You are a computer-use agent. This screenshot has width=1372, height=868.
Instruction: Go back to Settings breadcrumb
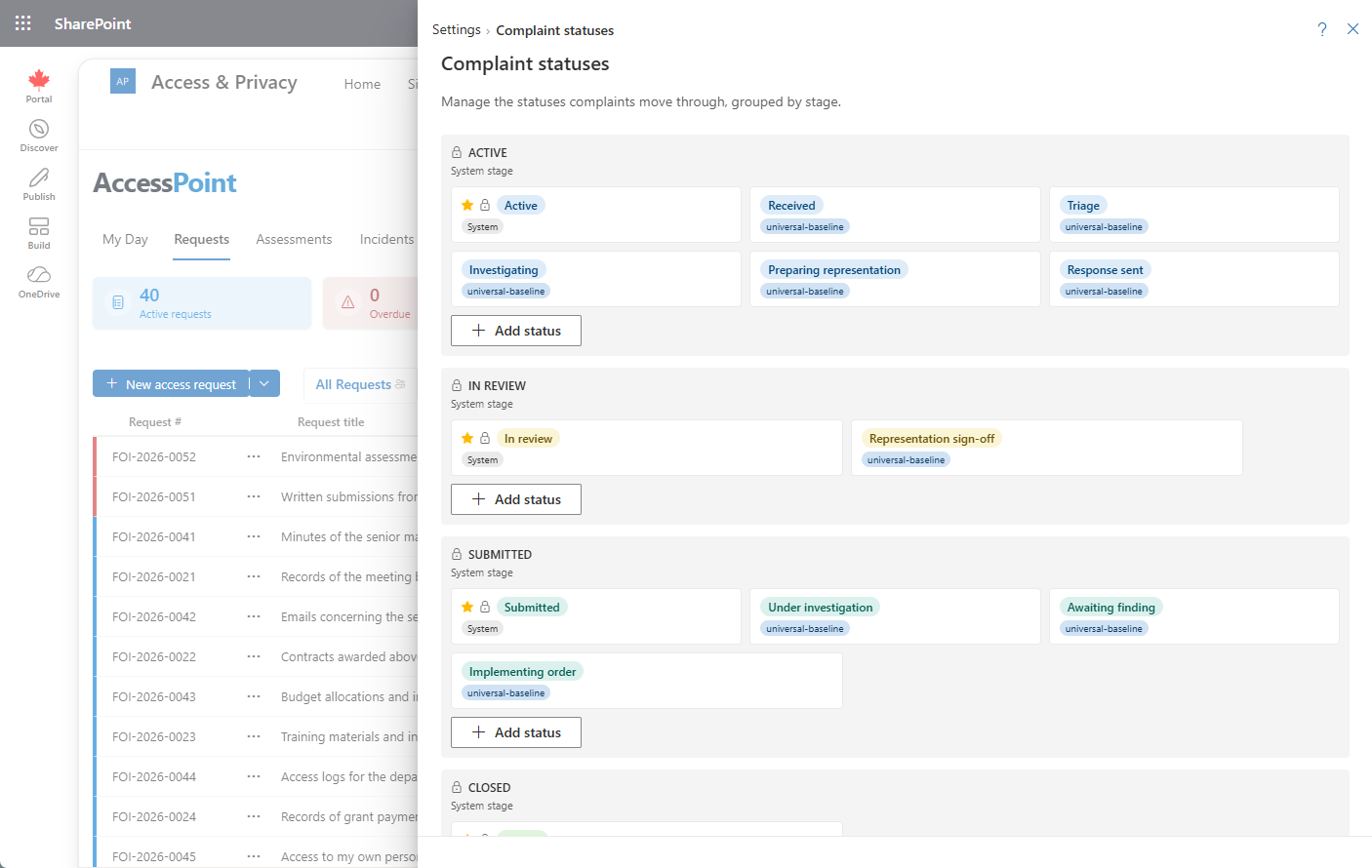457,30
